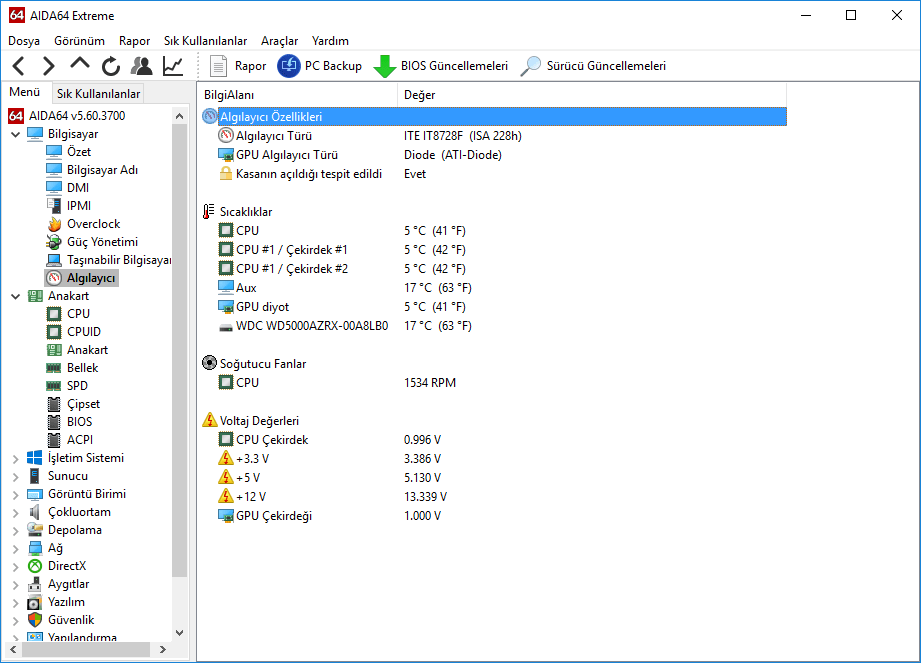Switch to Sık Kullanılanlar sidebar tab
The image size is (921, 663).
coord(98,93)
